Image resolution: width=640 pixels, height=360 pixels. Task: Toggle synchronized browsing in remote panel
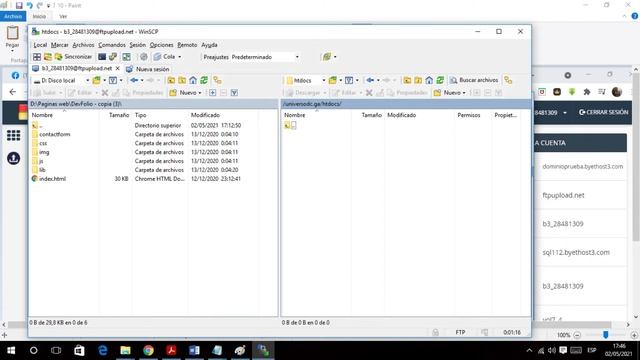[508, 80]
